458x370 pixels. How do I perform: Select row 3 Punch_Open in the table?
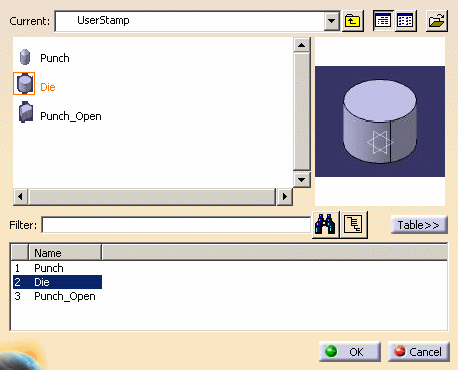click(57, 296)
